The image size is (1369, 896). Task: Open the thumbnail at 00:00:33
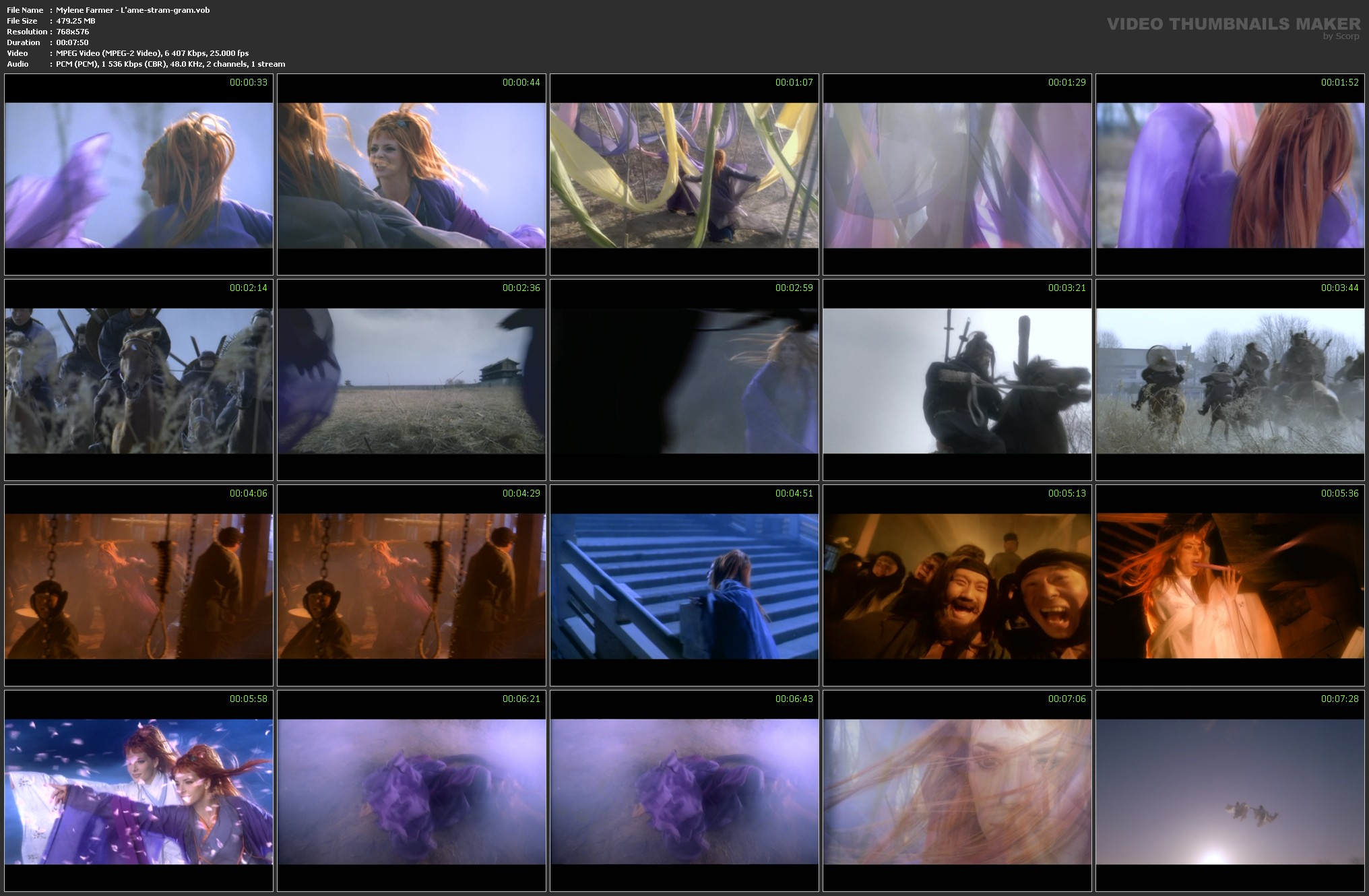click(139, 174)
